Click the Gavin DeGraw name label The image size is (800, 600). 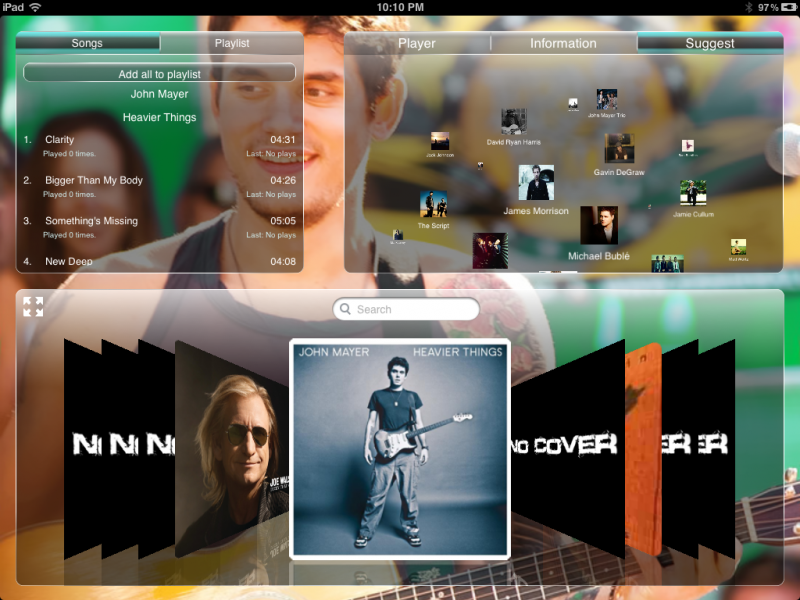619,172
